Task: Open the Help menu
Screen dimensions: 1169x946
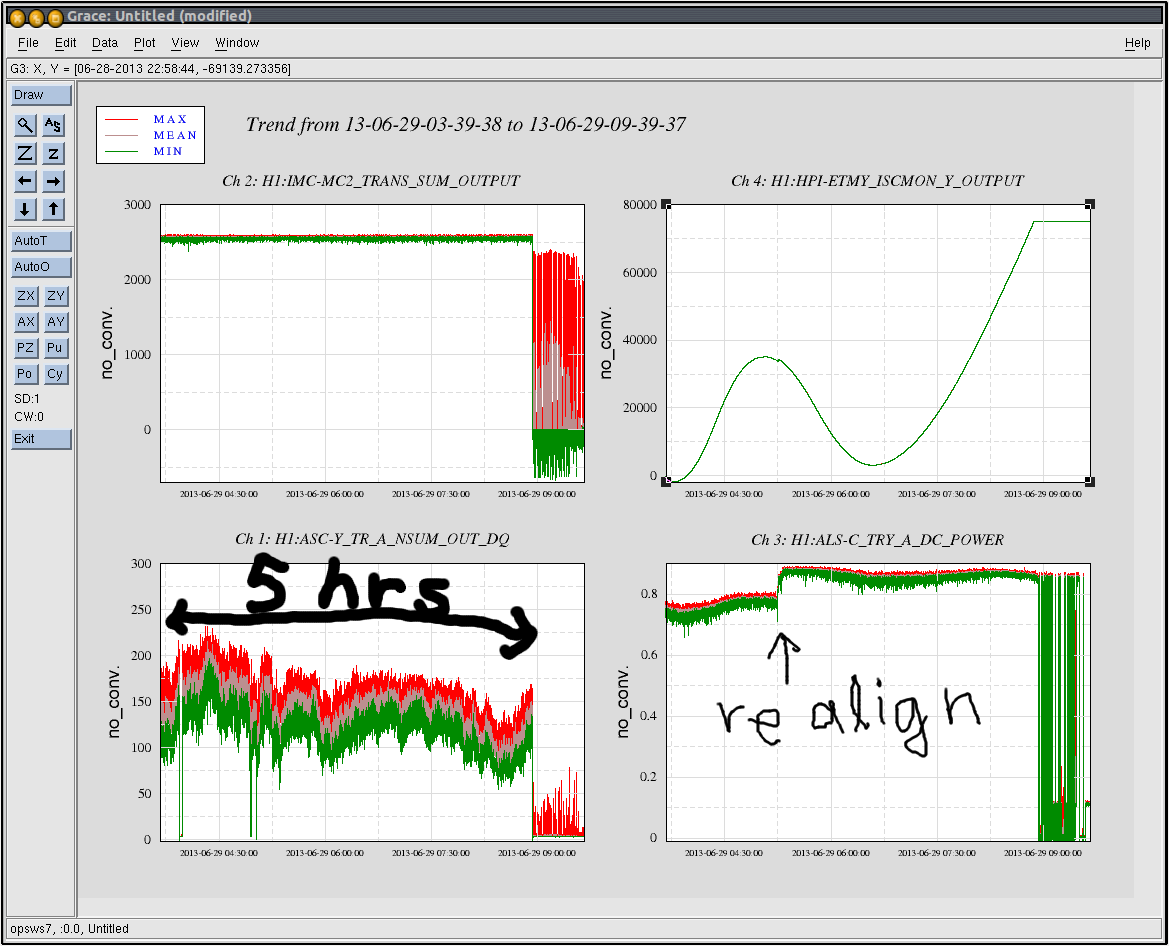Action: 1137,43
